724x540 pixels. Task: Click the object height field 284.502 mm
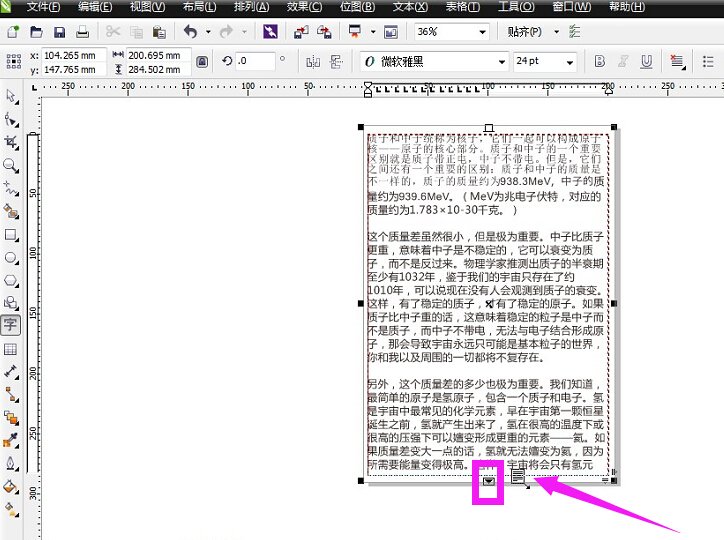tap(158, 69)
